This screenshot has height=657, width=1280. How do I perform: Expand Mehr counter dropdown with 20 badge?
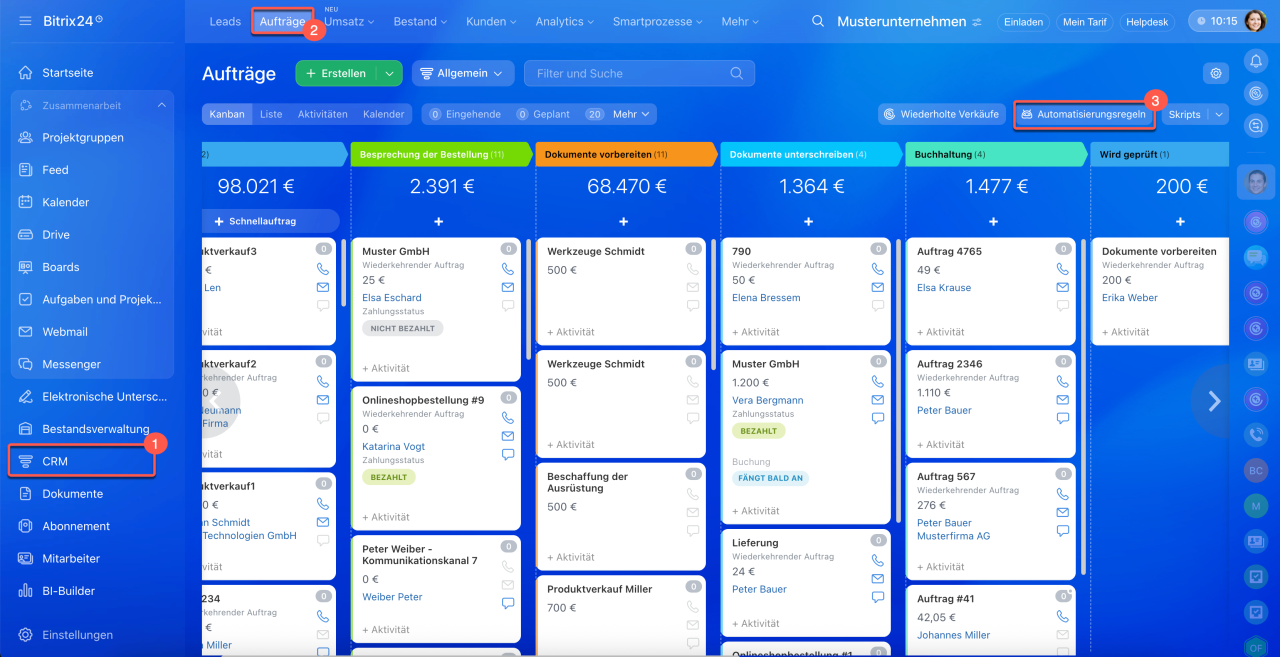click(x=620, y=114)
